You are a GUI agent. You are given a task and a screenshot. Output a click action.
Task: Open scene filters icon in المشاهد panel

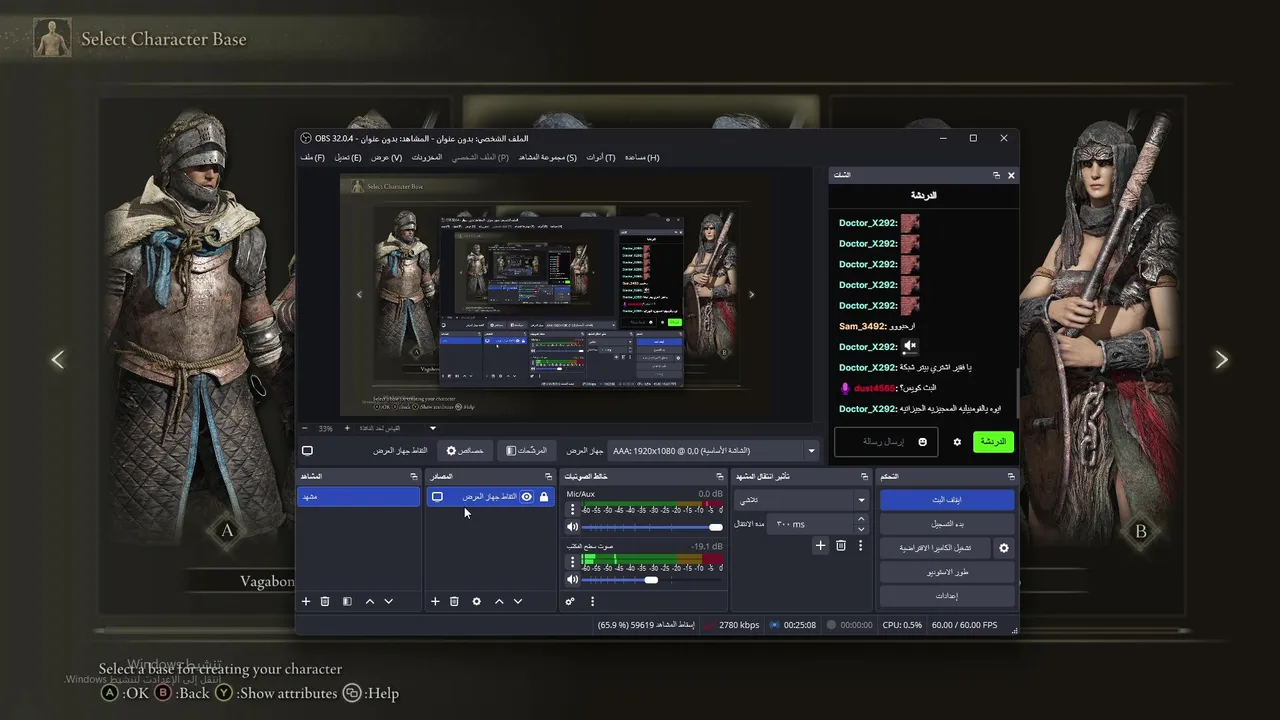pyautogui.click(x=347, y=601)
